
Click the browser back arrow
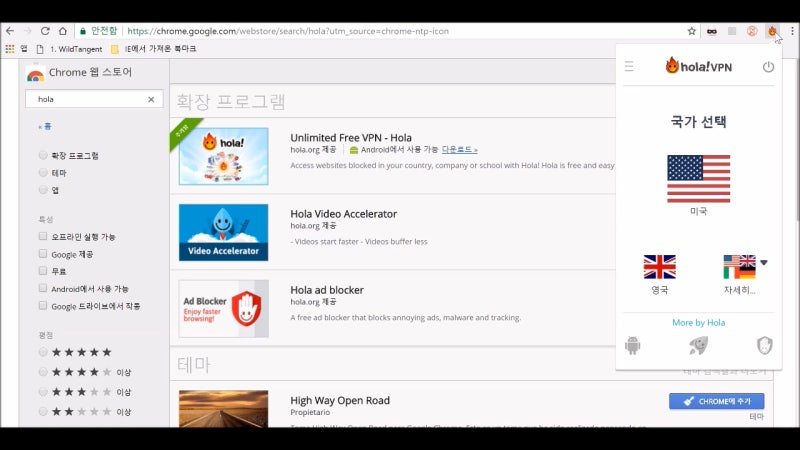click(10, 31)
